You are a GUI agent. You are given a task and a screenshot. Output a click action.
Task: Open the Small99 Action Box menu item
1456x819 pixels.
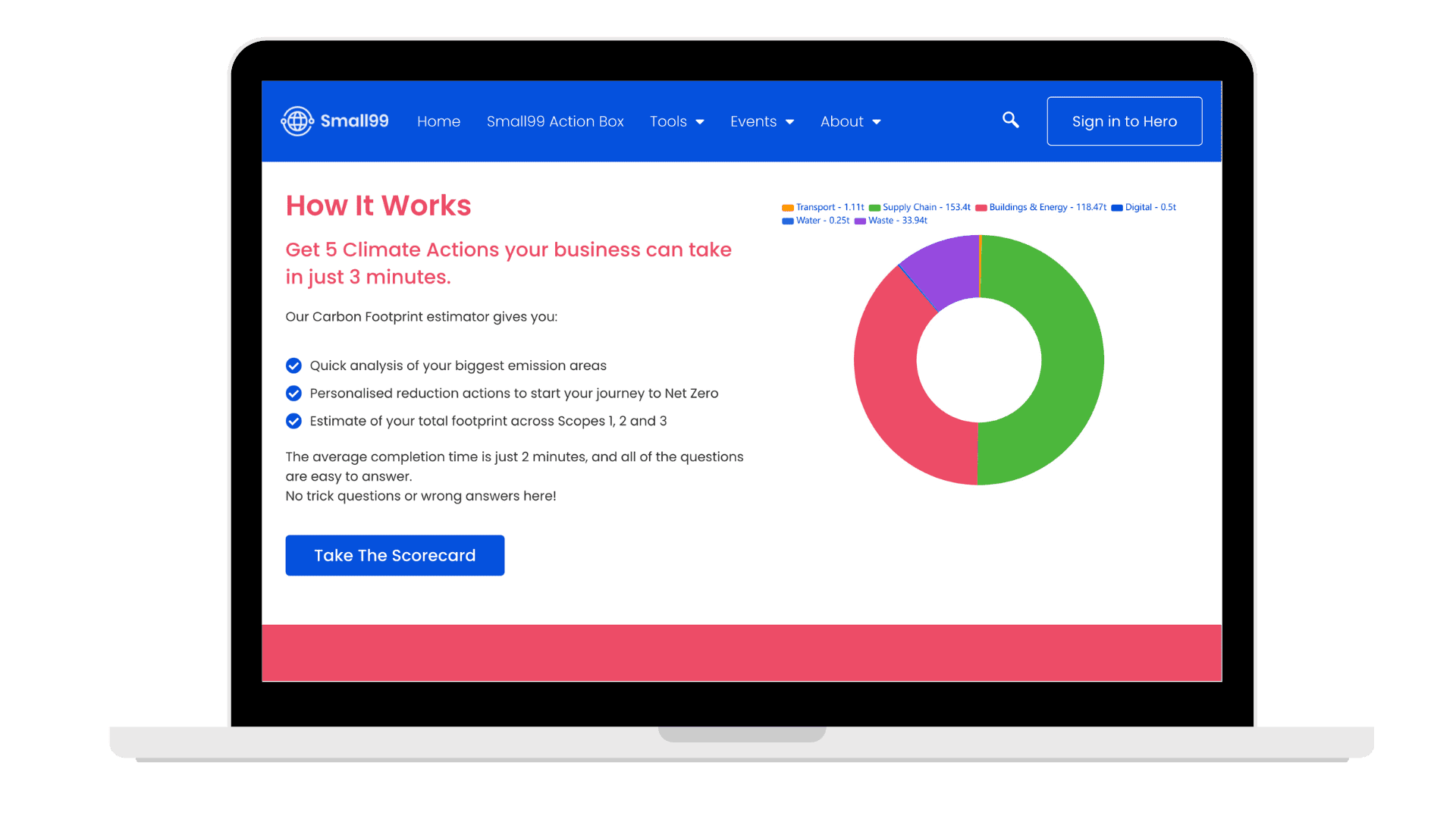pos(555,120)
